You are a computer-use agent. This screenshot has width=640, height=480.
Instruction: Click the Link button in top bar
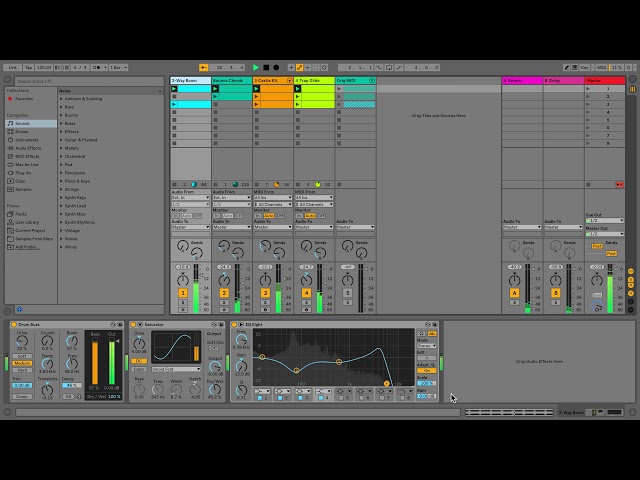coord(12,67)
